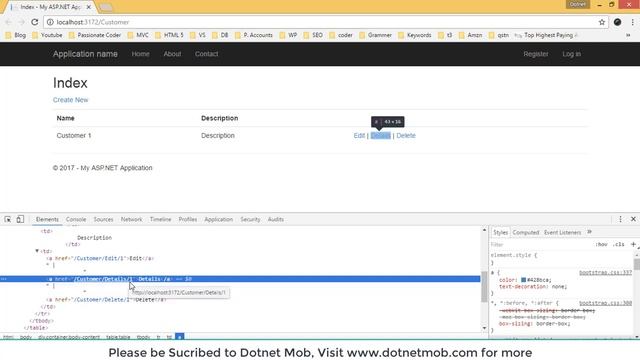Open the coder bookmark folder
This screenshot has height=360, width=640.
[x=341, y=35]
